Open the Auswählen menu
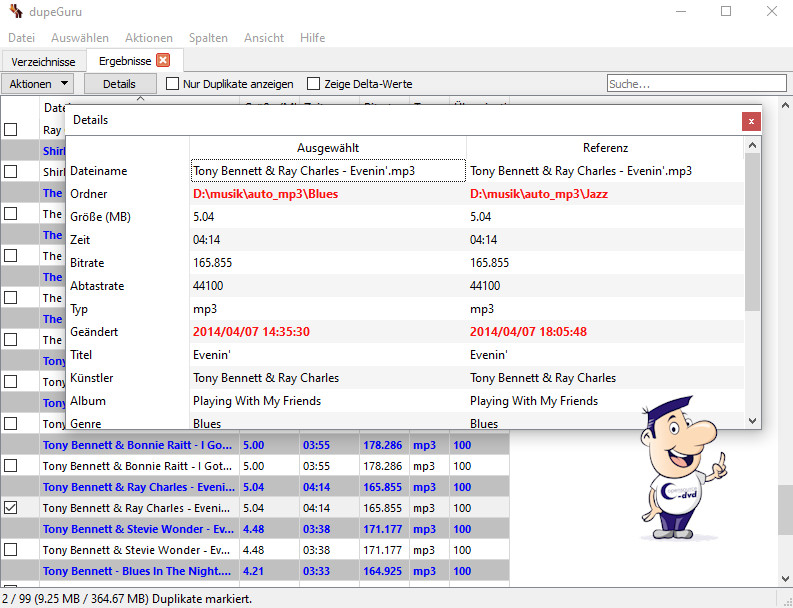 pos(80,38)
